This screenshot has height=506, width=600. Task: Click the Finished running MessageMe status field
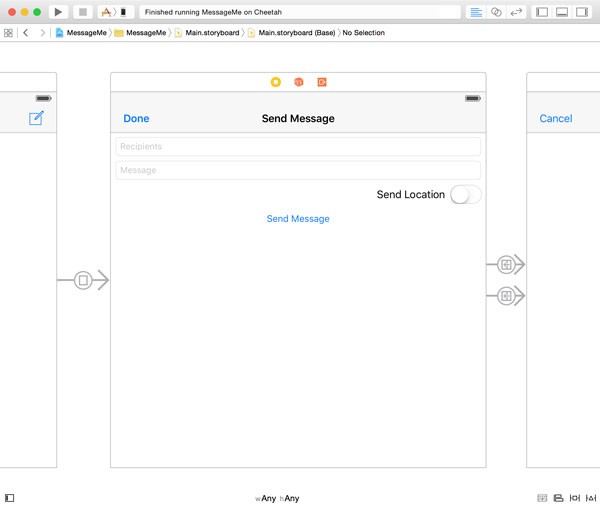[300, 12]
